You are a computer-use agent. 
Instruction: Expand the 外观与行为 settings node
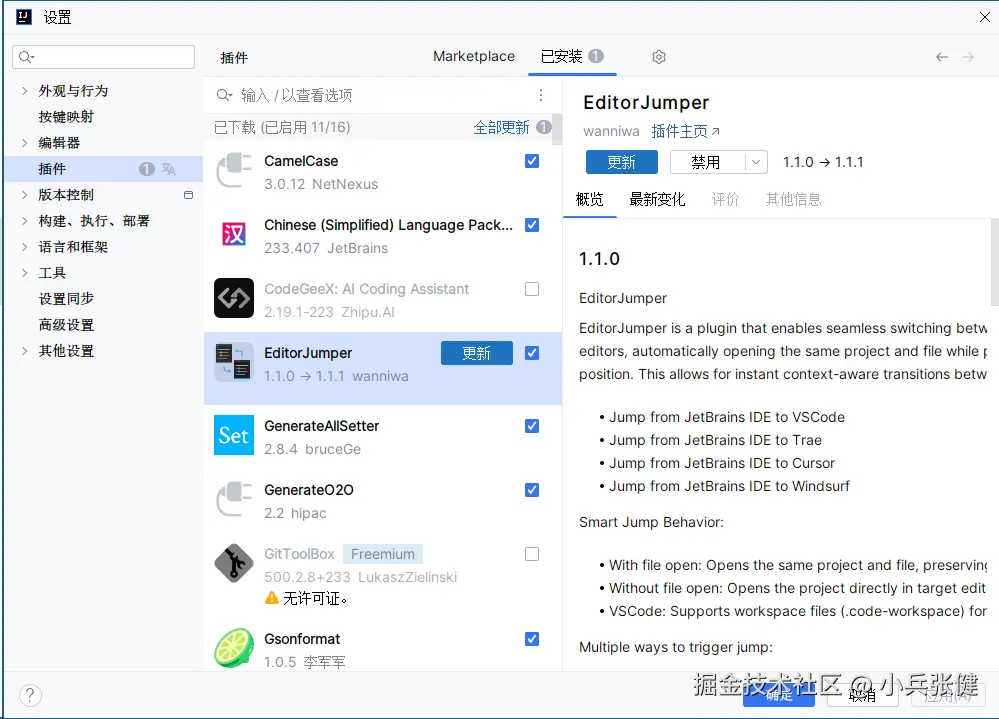point(24,91)
